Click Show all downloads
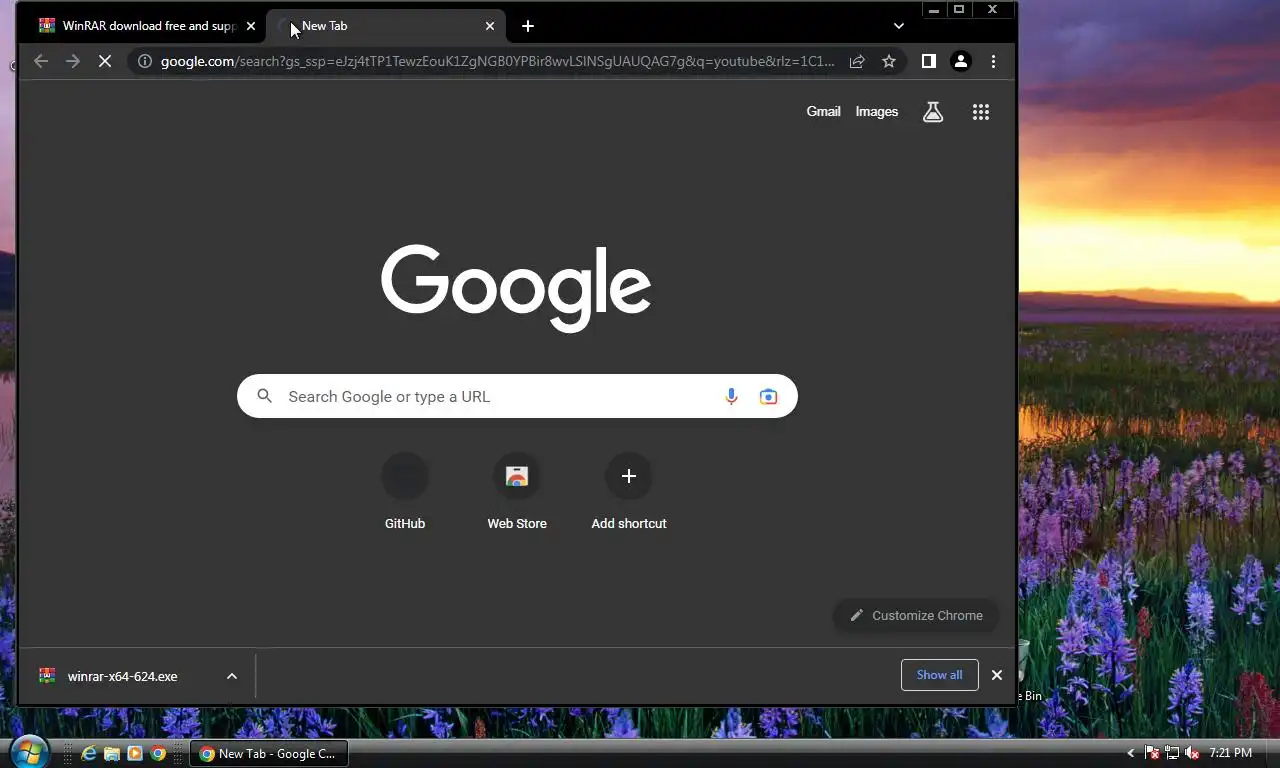The width and height of the screenshot is (1280, 768). pyautogui.click(x=940, y=675)
